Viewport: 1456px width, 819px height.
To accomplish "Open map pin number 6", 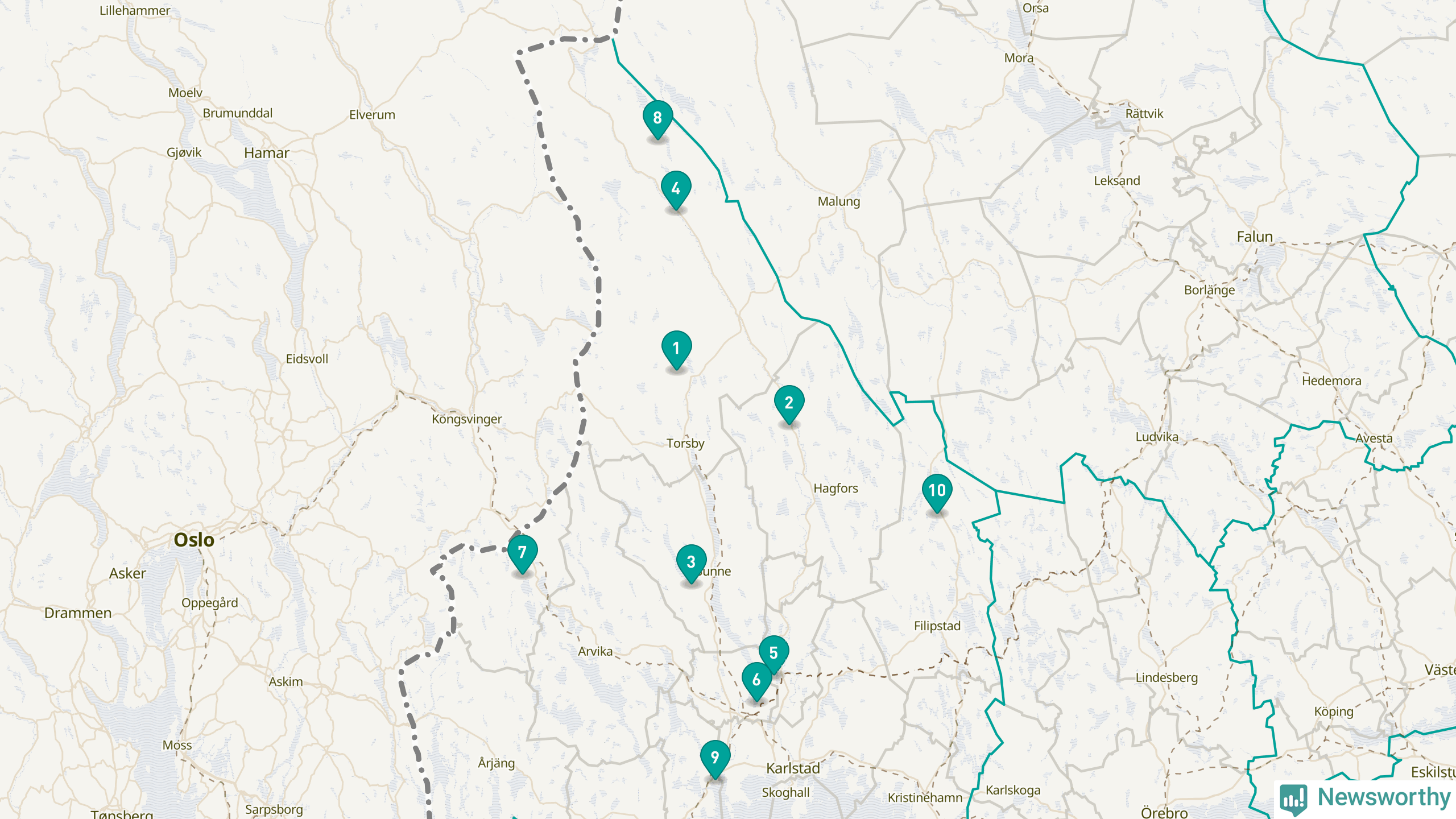I will pyautogui.click(x=756, y=682).
